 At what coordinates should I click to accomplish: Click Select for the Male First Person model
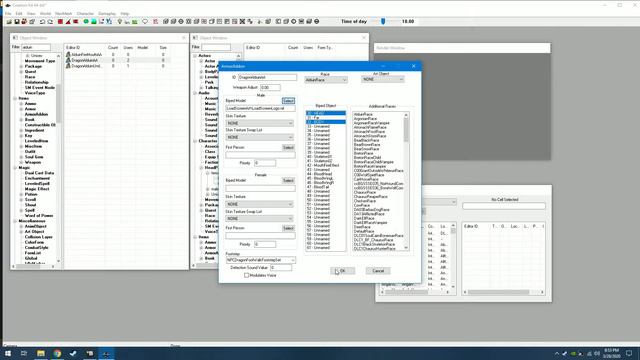(288, 147)
